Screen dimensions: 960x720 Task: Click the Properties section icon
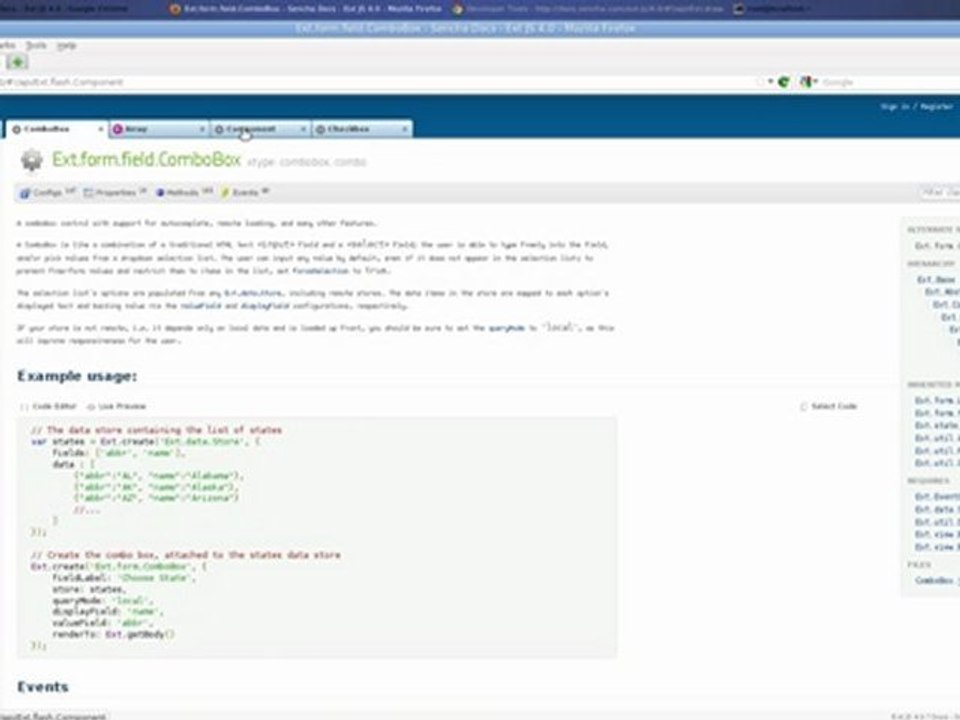click(x=89, y=193)
